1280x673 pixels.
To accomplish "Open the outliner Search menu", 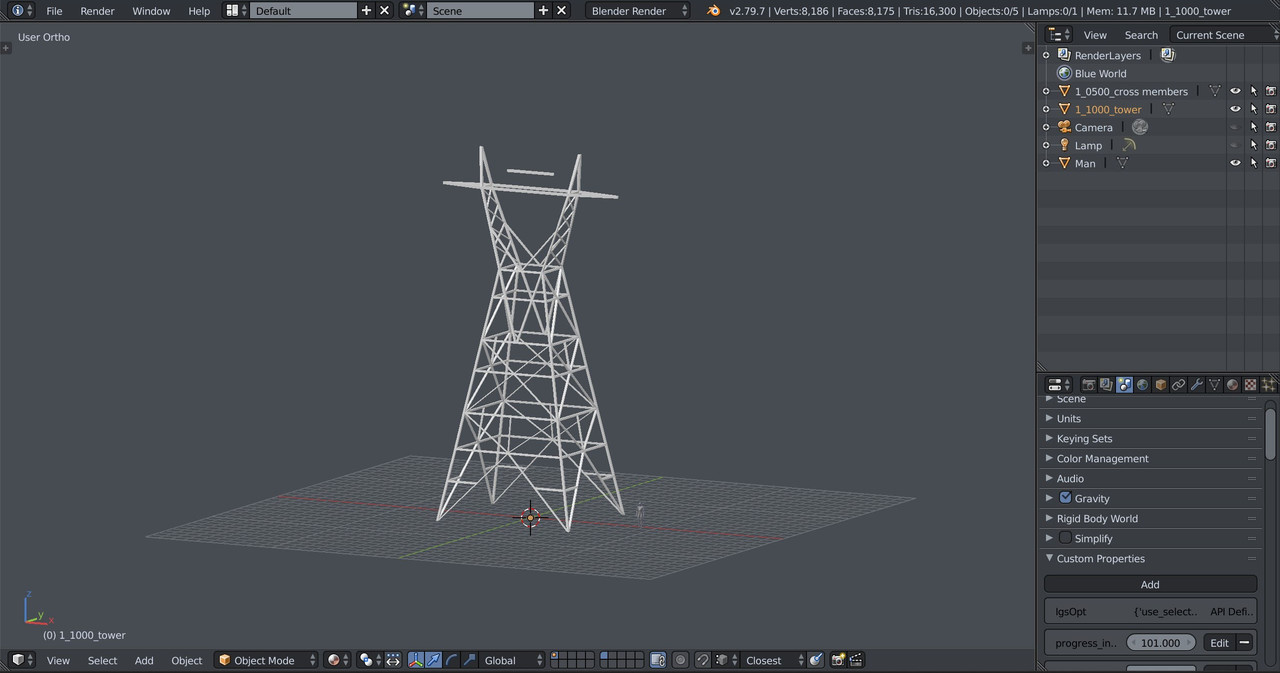I will (1141, 35).
